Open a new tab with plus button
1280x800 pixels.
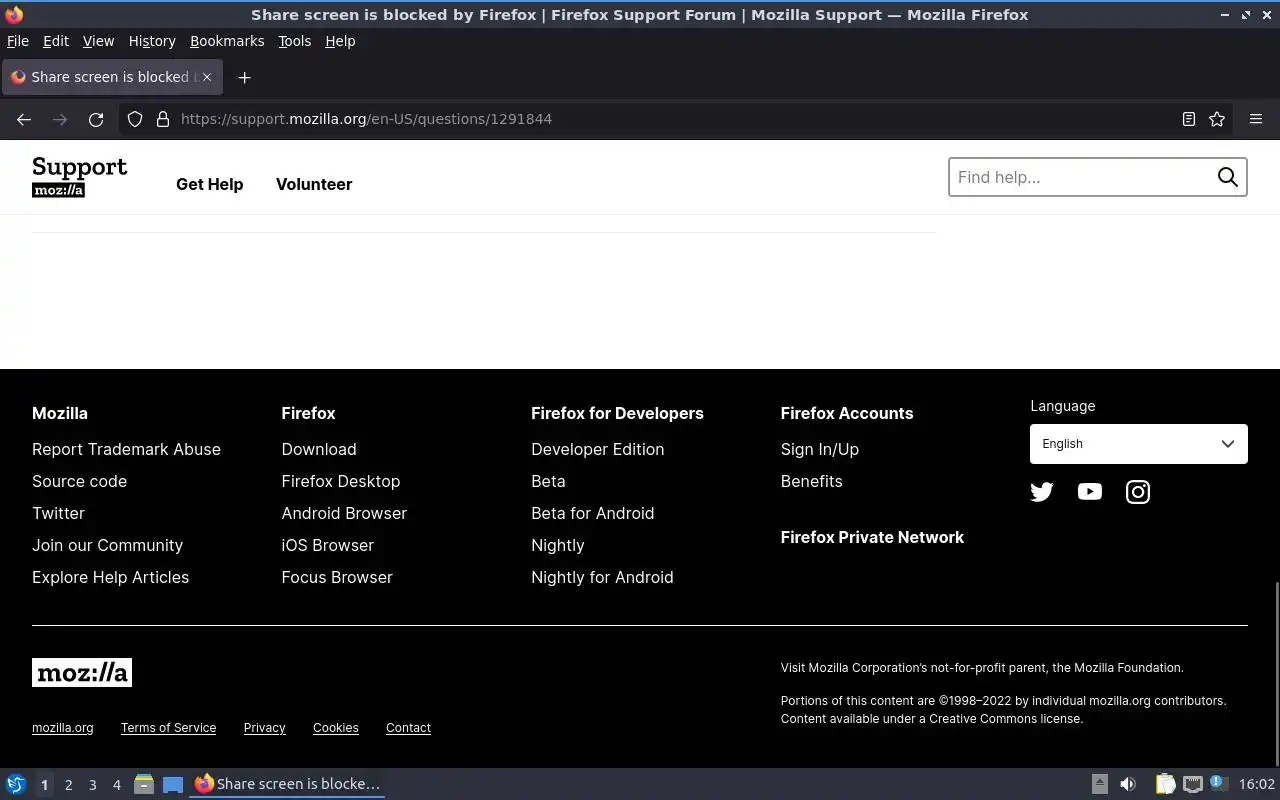click(x=244, y=77)
